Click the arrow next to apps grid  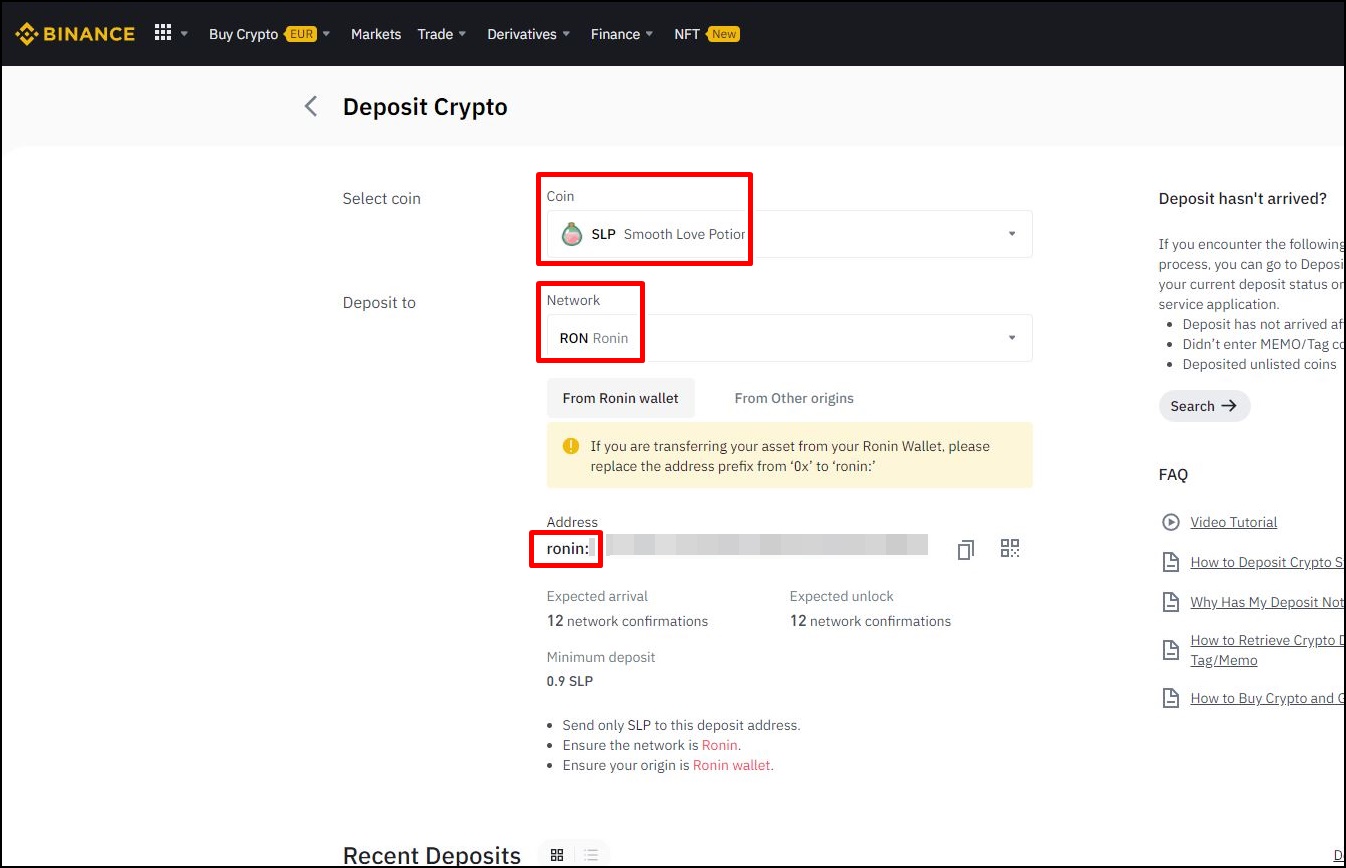[184, 34]
